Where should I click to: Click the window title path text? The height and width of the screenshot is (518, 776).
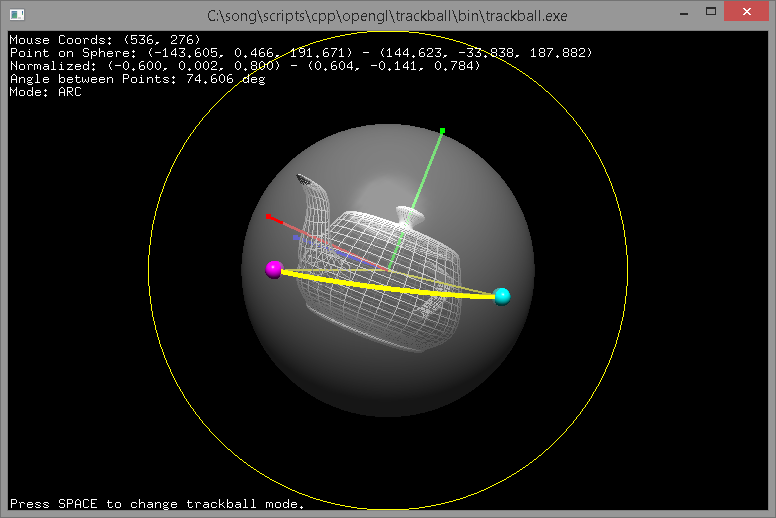point(387,16)
